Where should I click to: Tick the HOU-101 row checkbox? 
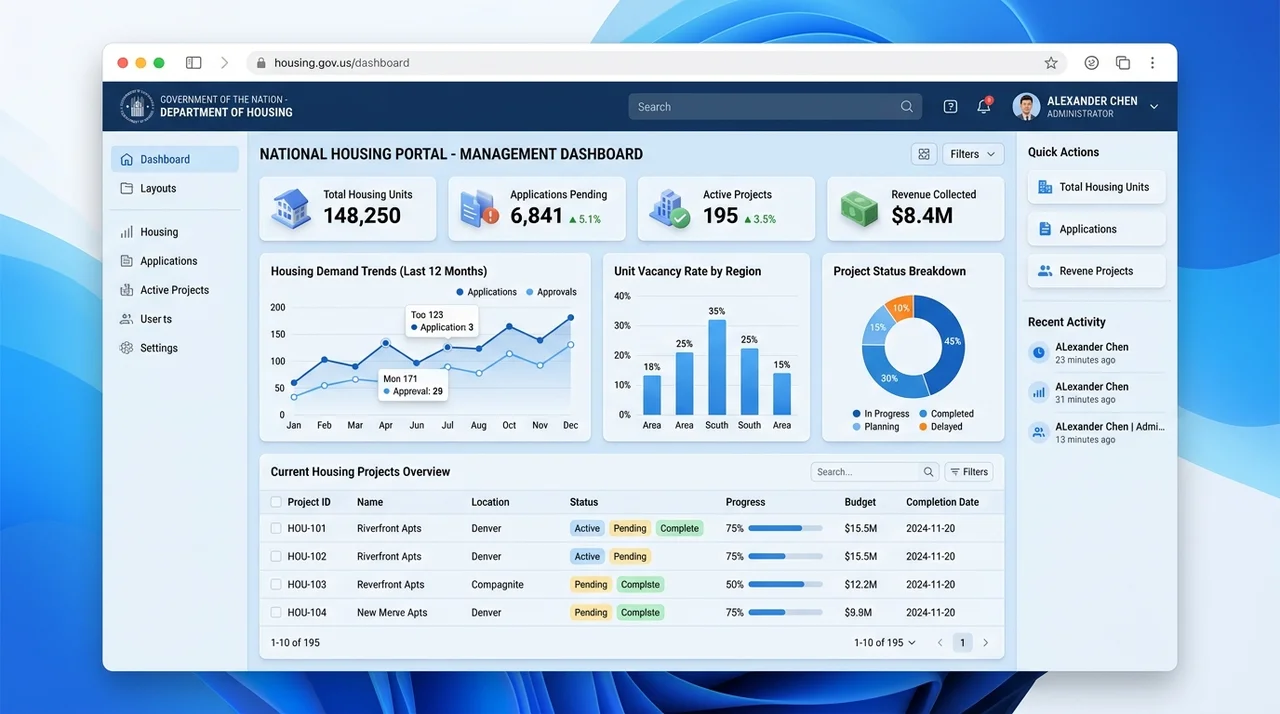coord(276,528)
